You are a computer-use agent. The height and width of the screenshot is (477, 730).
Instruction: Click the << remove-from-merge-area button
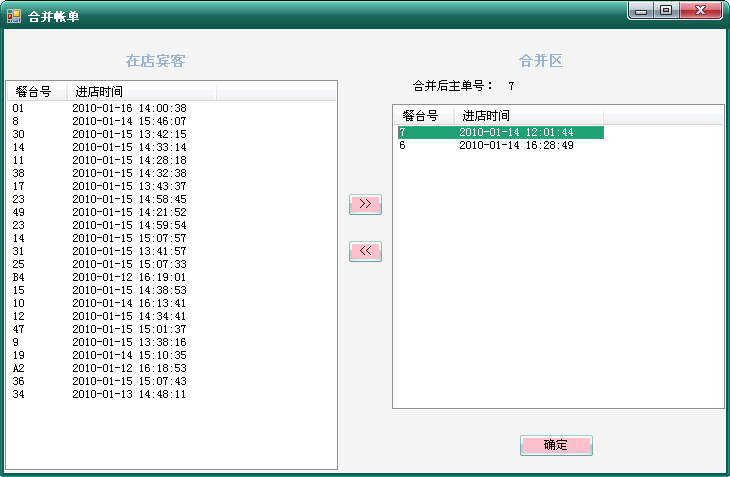click(x=365, y=251)
